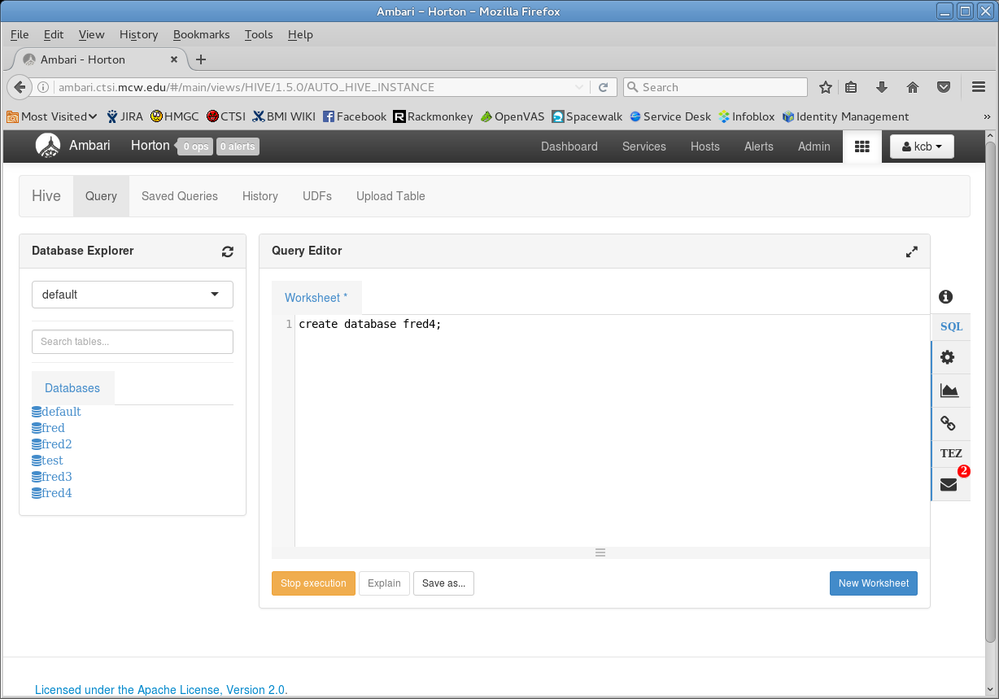Open the Services link
Viewport: 999px width, 699px height.
click(644, 147)
